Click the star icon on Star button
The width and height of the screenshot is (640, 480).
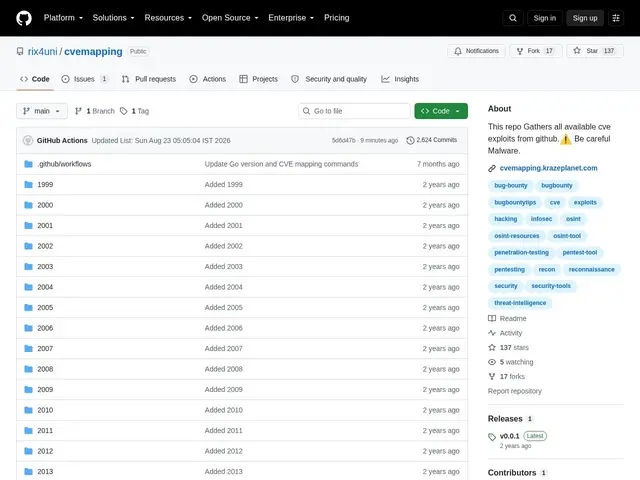point(577,51)
